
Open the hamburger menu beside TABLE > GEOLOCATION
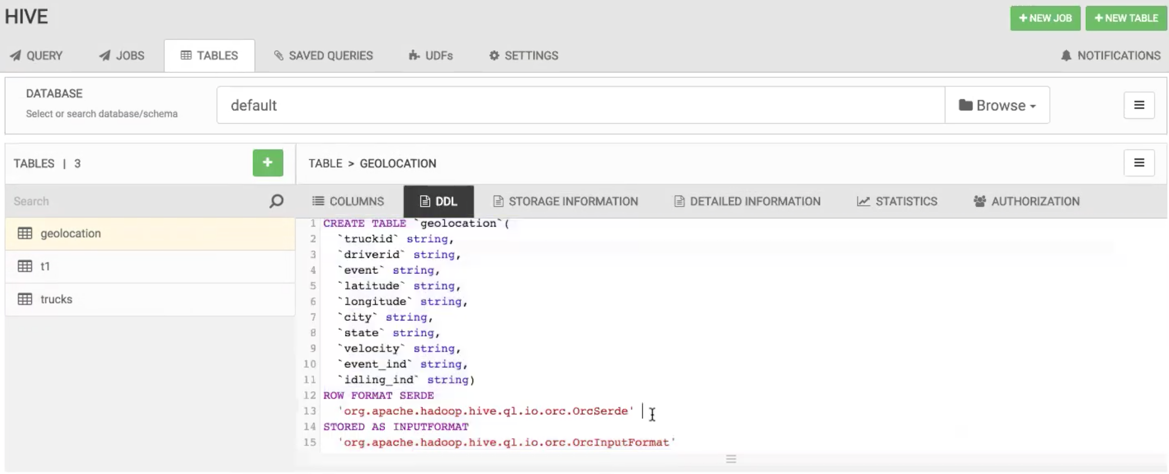point(1139,162)
